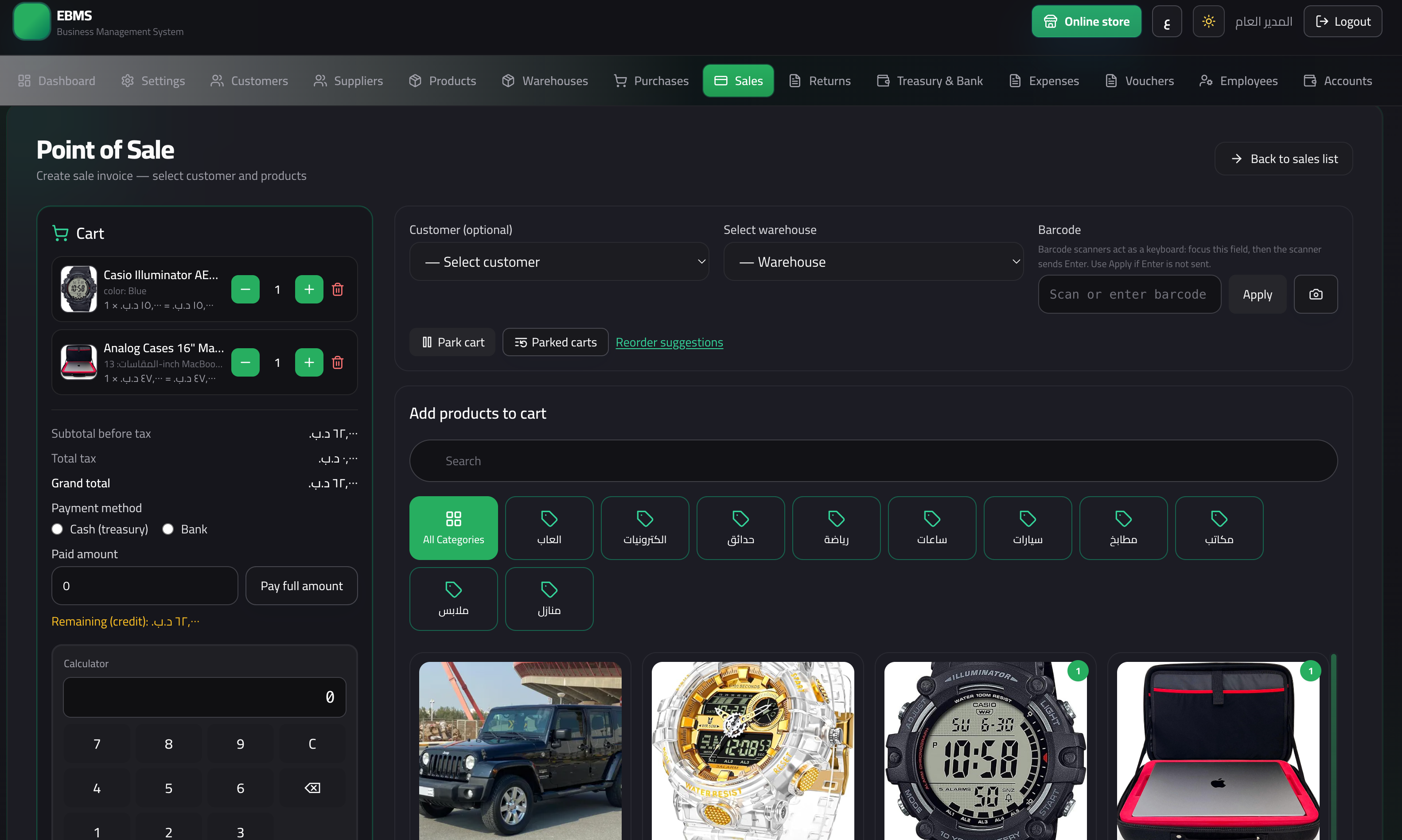Screen dimensions: 1402x840
Task: Decrease Analog Cases quantity
Action: [x=245, y=362]
